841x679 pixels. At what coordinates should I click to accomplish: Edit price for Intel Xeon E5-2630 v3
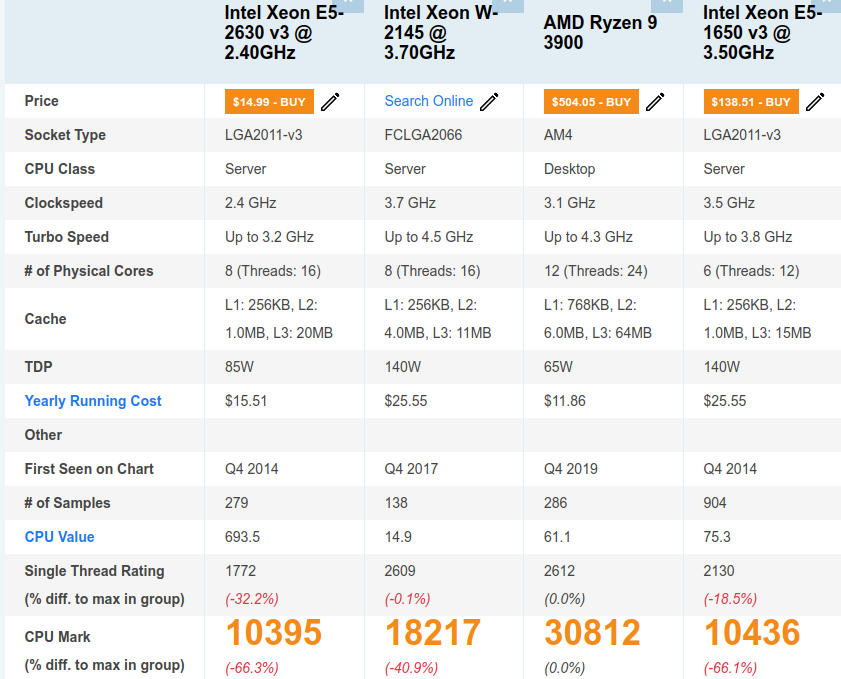click(x=330, y=102)
